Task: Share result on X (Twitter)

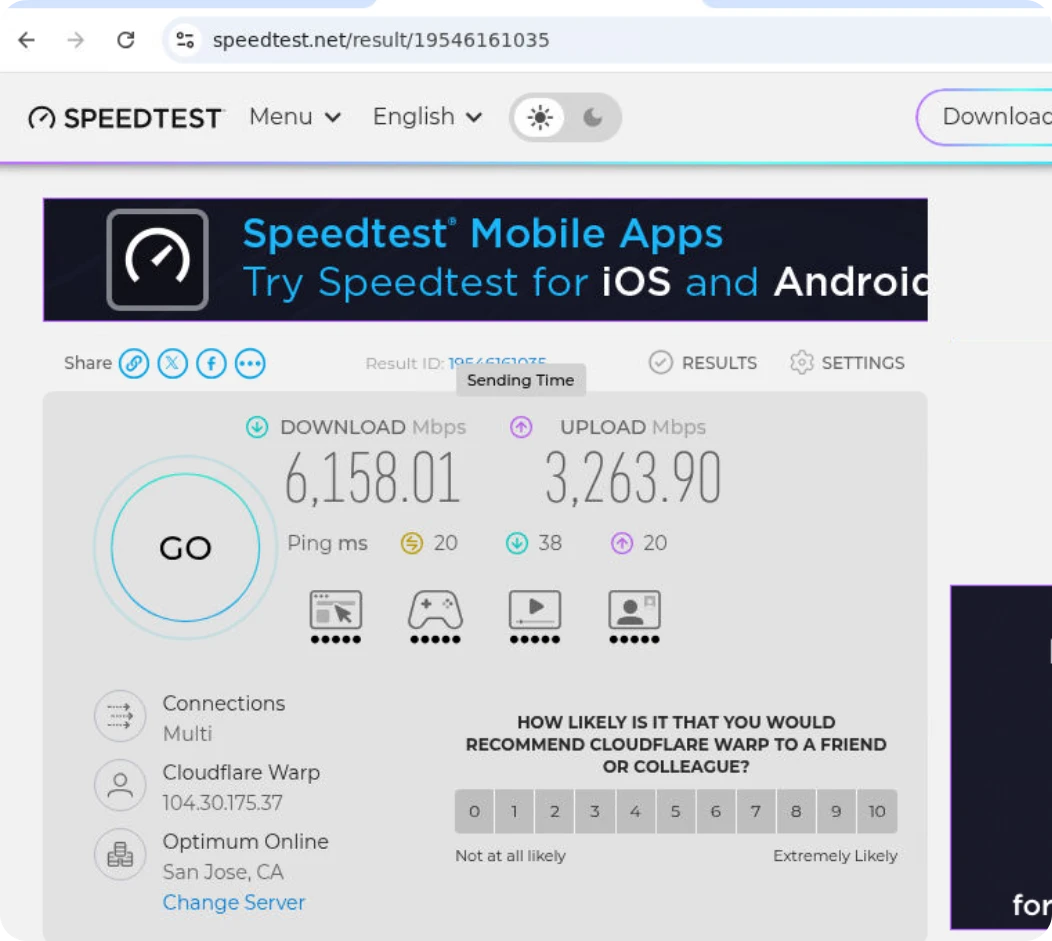Action: (x=172, y=364)
